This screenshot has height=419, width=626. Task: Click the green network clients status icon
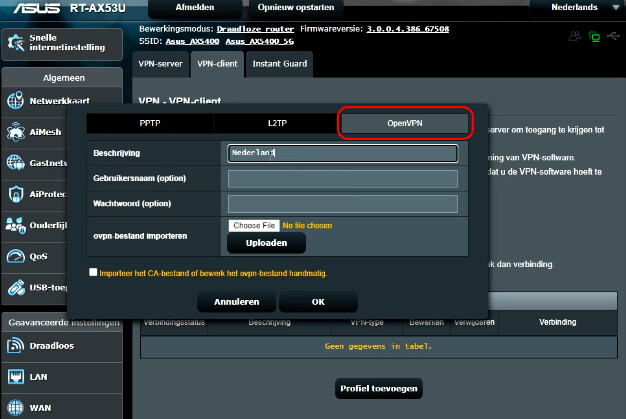pyautogui.click(x=594, y=37)
